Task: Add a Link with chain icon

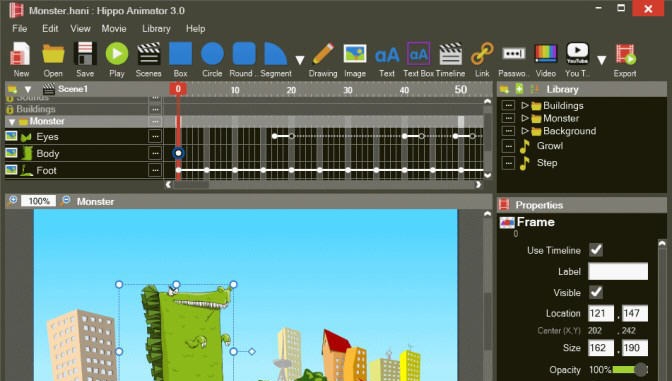Action: pyautogui.click(x=482, y=54)
